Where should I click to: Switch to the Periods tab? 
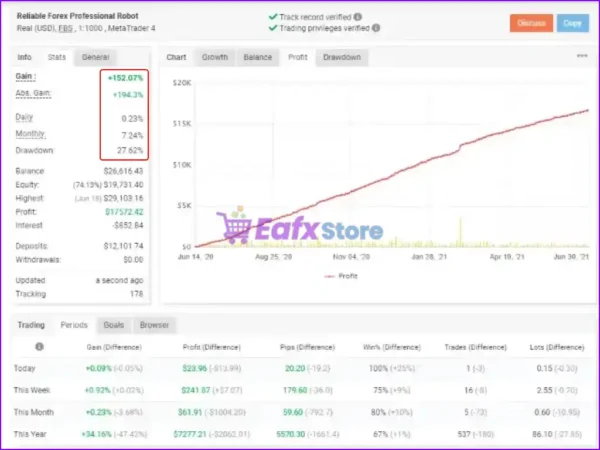click(74, 325)
